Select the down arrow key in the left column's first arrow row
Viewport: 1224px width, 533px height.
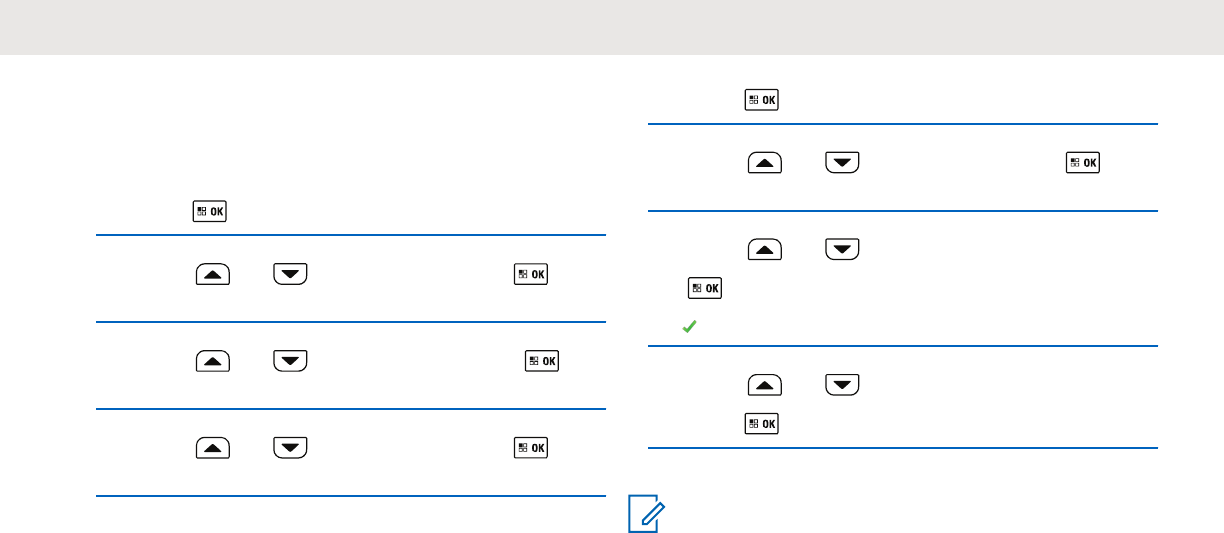coord(289,274)
